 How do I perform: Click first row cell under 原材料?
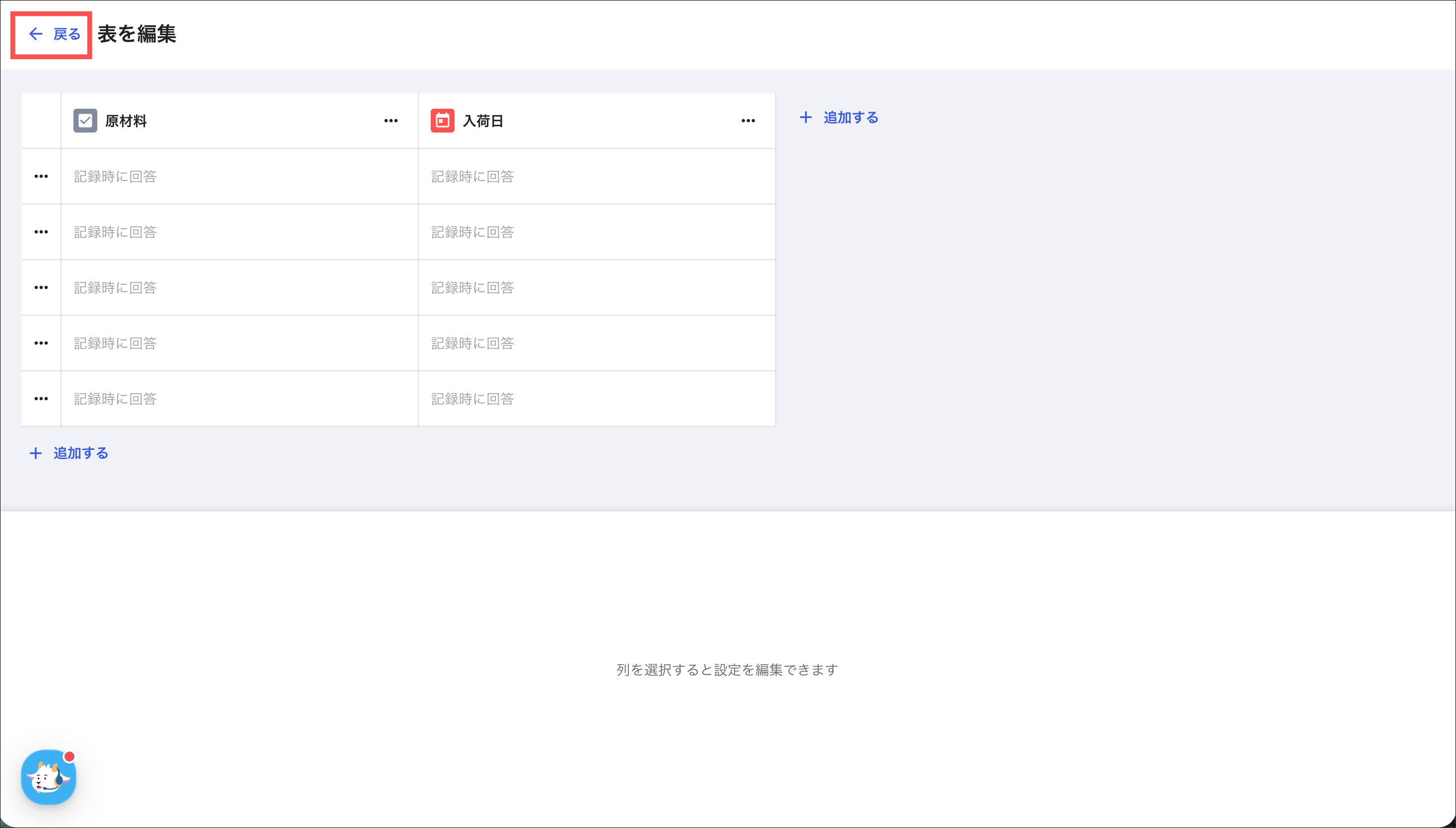[239, 176]
